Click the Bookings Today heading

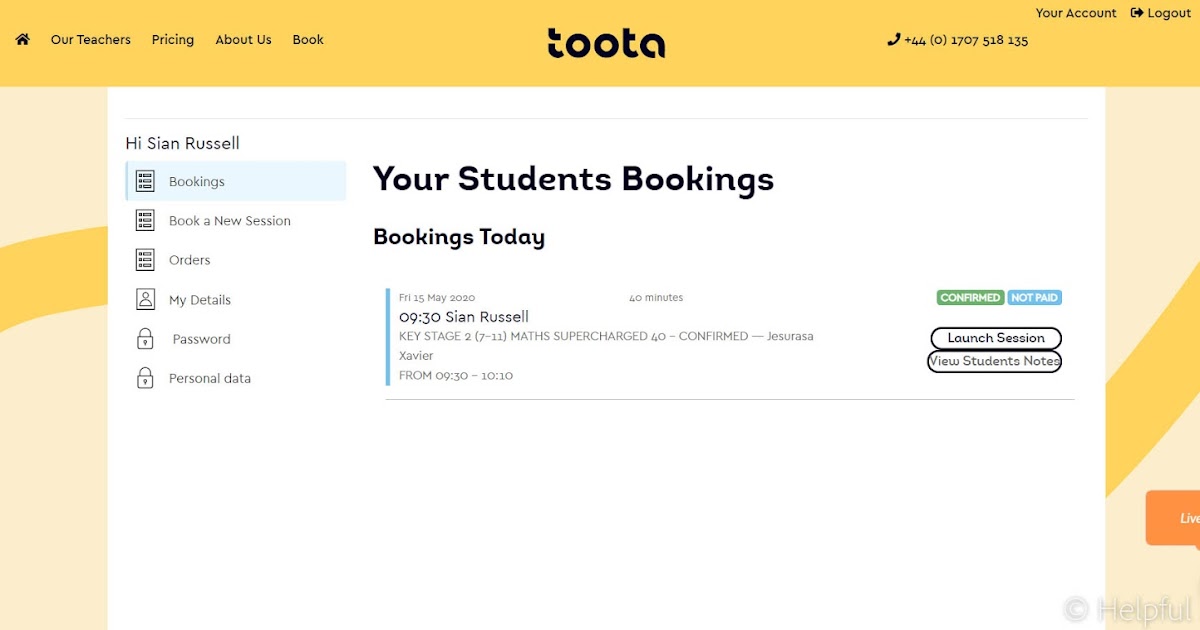coord(459,237)
